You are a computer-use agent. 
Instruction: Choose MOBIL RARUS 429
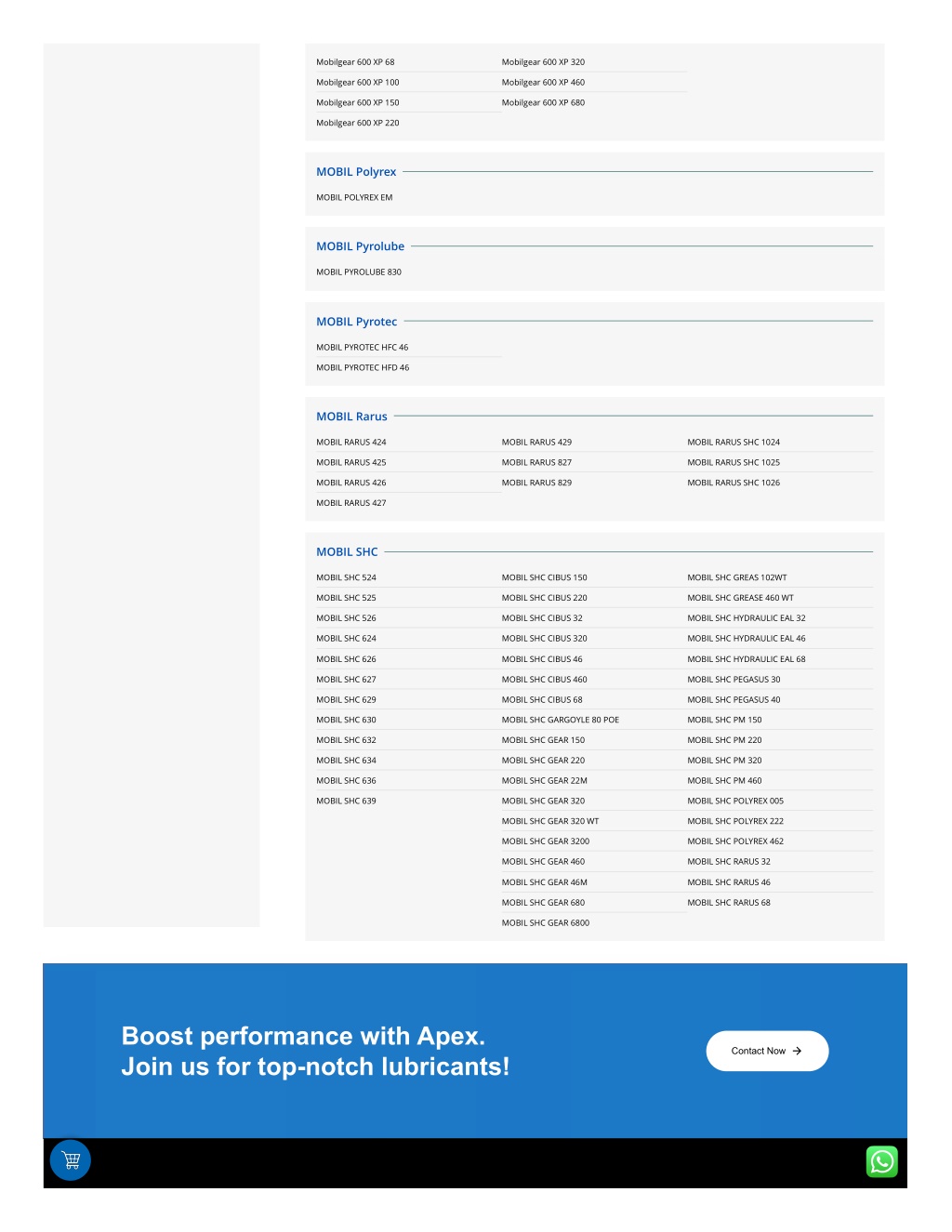tap(536, 443)
